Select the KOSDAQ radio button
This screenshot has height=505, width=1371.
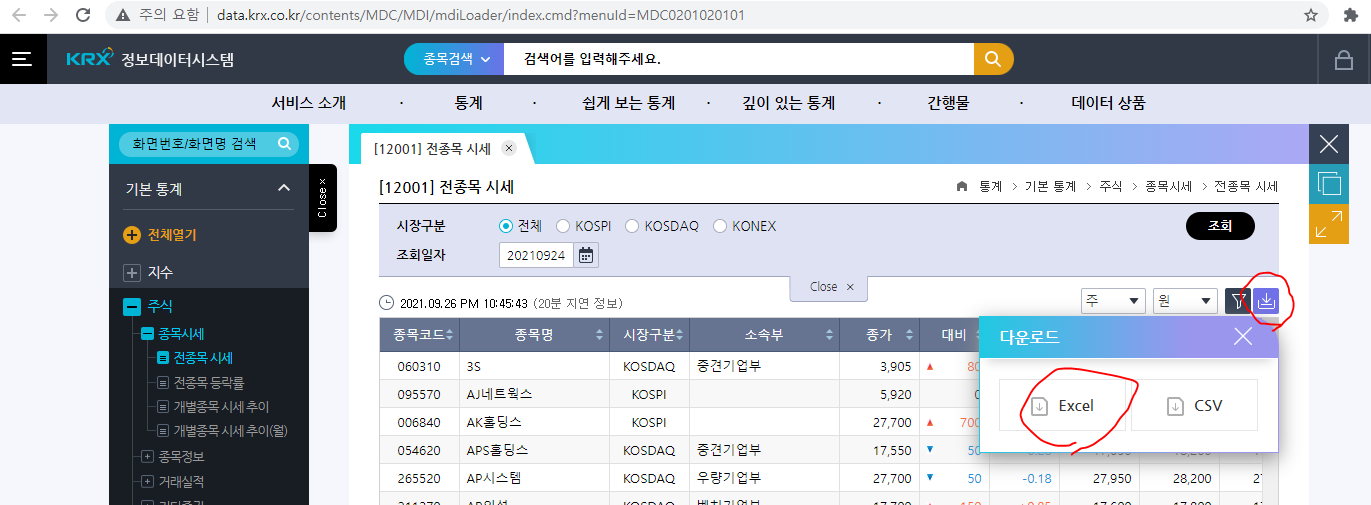632,226
